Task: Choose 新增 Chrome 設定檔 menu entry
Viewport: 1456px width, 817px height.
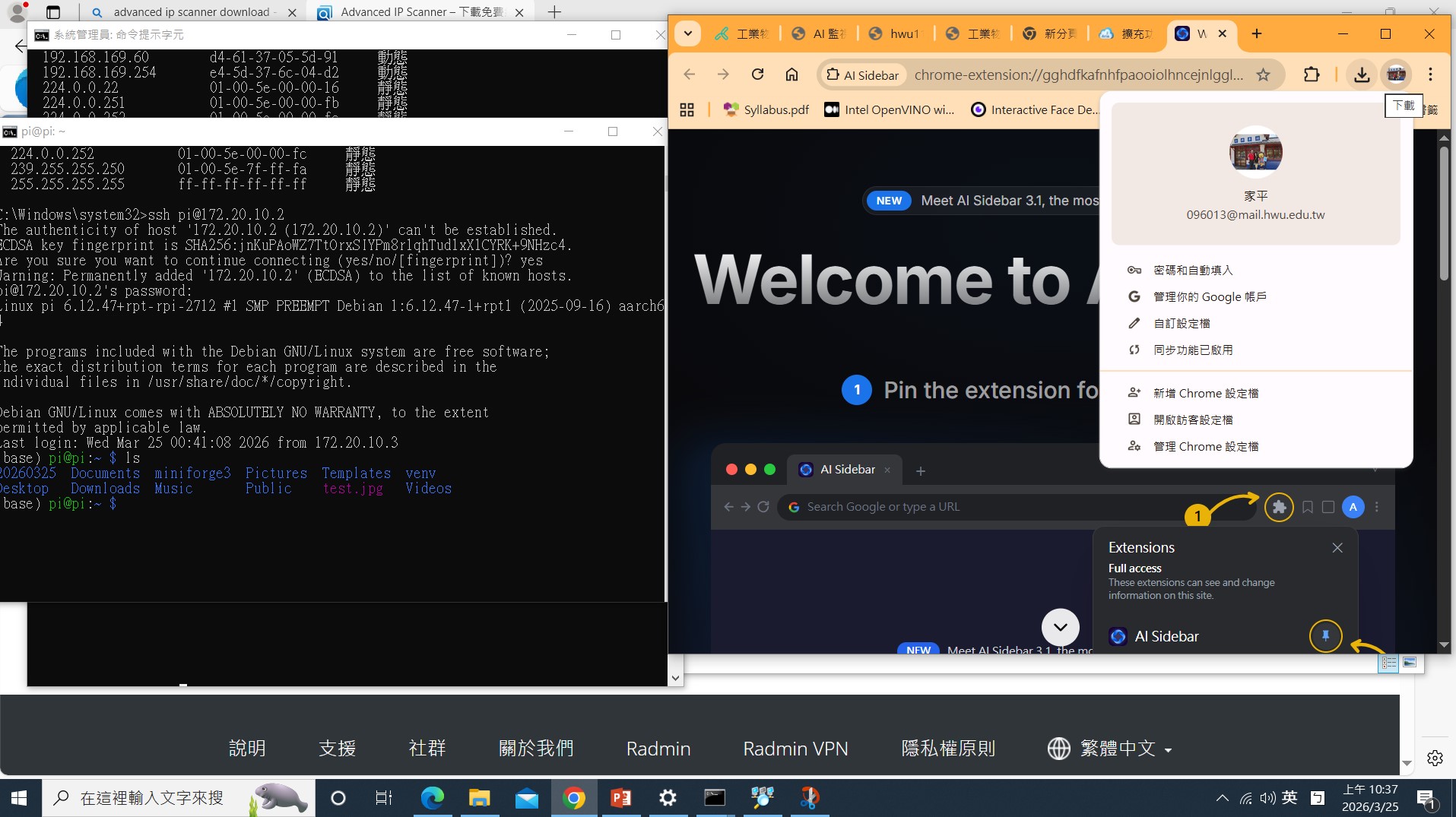Action: pos(1205,394)
